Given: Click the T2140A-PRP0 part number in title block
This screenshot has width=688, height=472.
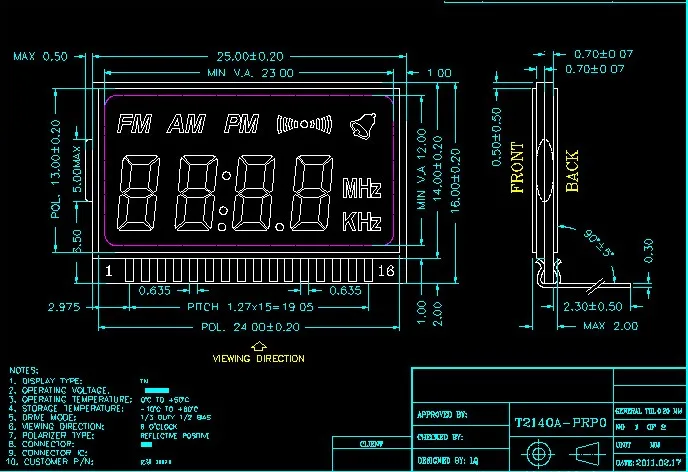Looking at the screenshot, I should 560,423.
